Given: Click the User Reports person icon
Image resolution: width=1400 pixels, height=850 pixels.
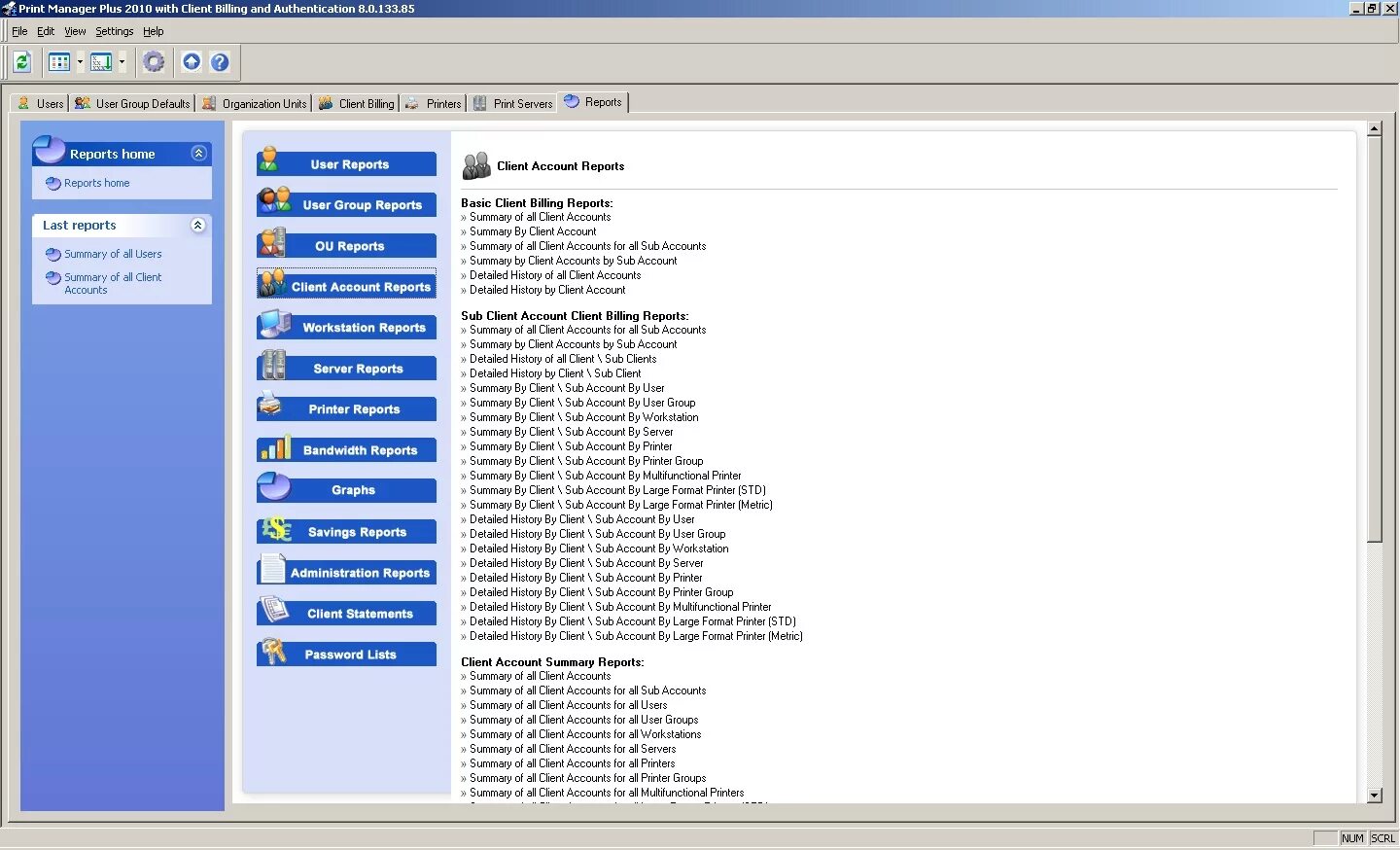Looking at the screenshot, I should click(x=269, y=160).
